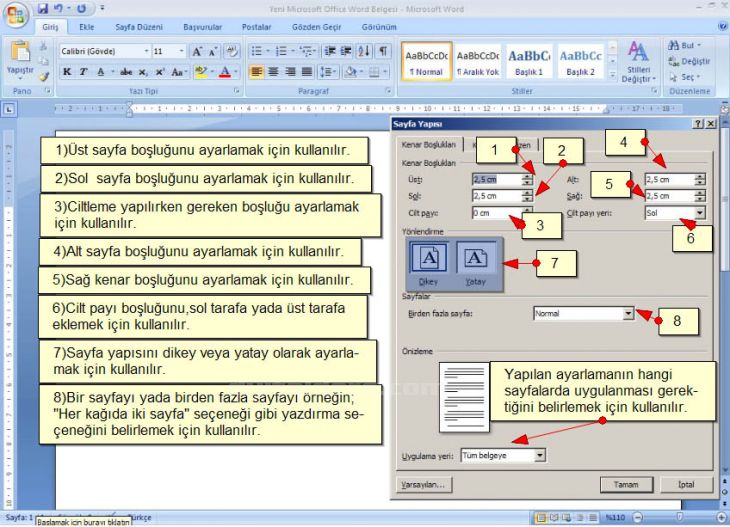
Task: Open the Değiştir replace tool
Action: (689, 61)
